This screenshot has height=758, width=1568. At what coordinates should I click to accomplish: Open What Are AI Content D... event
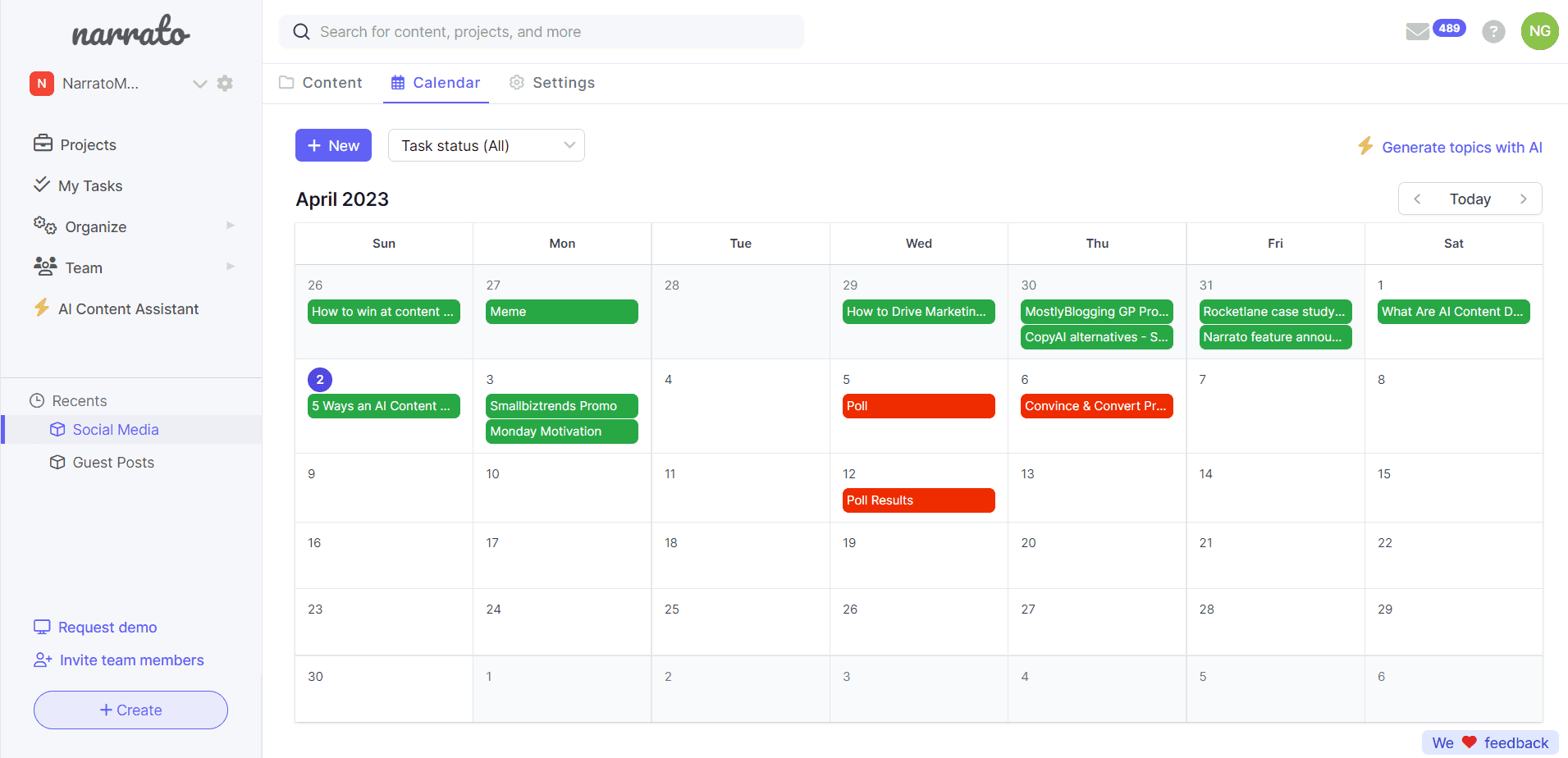(x=1453, y=312)
